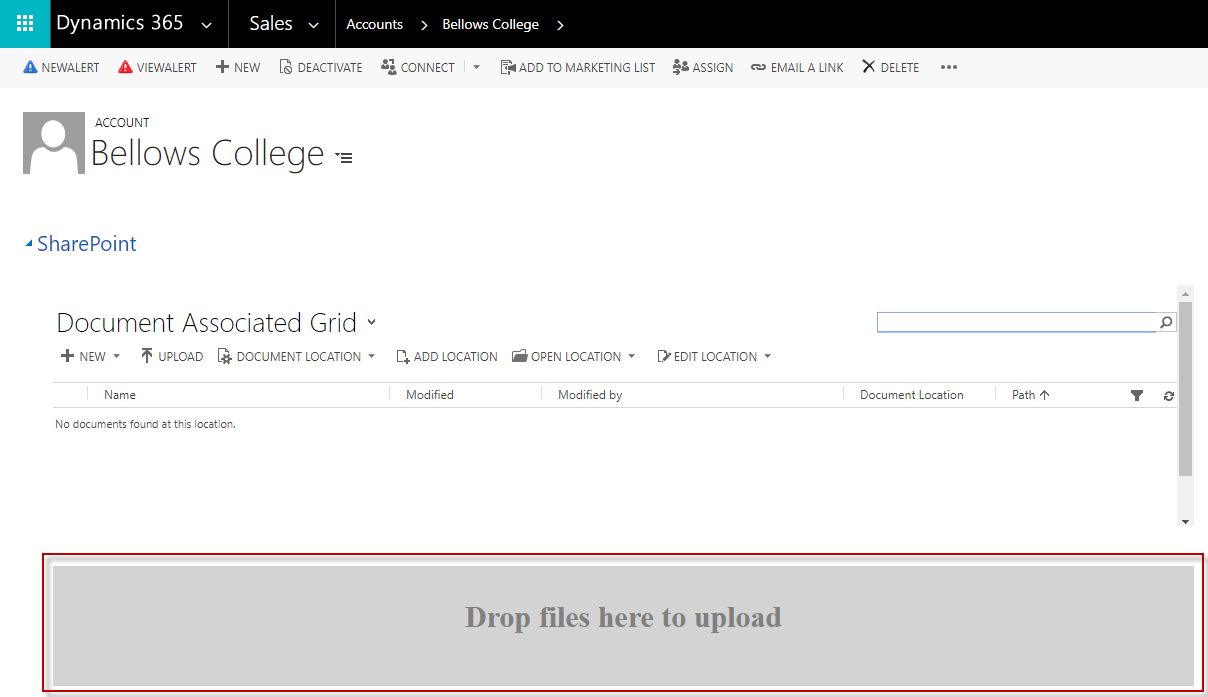The width and height of the screenshot is (1208, 697).
Task: Click inside the grid search box
Action: click(x=1016, y=323)
